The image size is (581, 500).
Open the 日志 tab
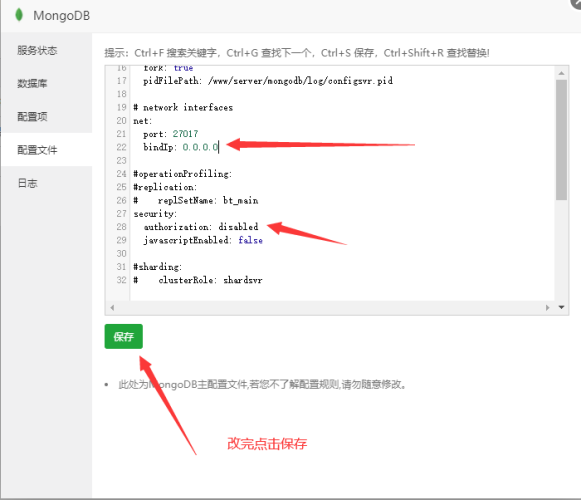(x=46, y=183)
